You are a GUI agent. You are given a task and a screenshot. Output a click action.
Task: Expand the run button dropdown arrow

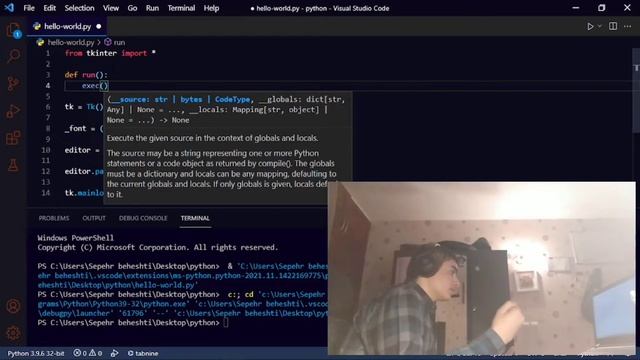click(x=600, y=27)
